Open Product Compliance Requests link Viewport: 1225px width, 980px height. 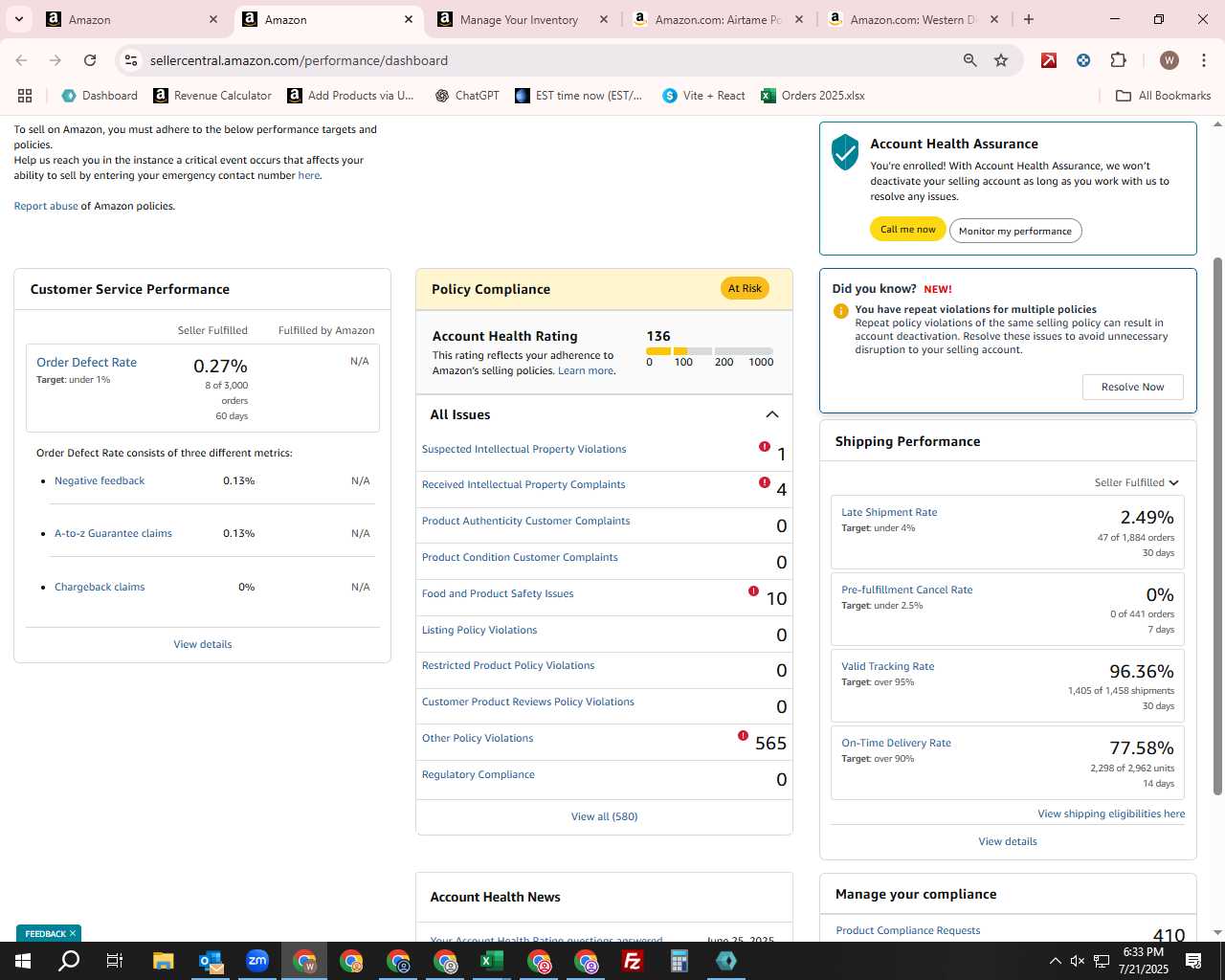point(907,930)
